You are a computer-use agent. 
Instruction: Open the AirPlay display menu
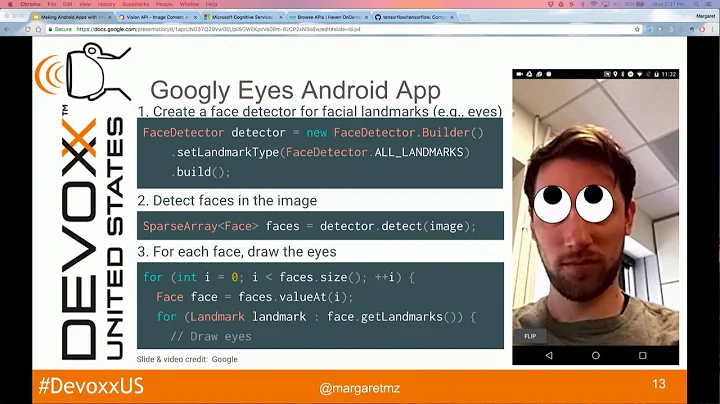click(x=606, y=4)
